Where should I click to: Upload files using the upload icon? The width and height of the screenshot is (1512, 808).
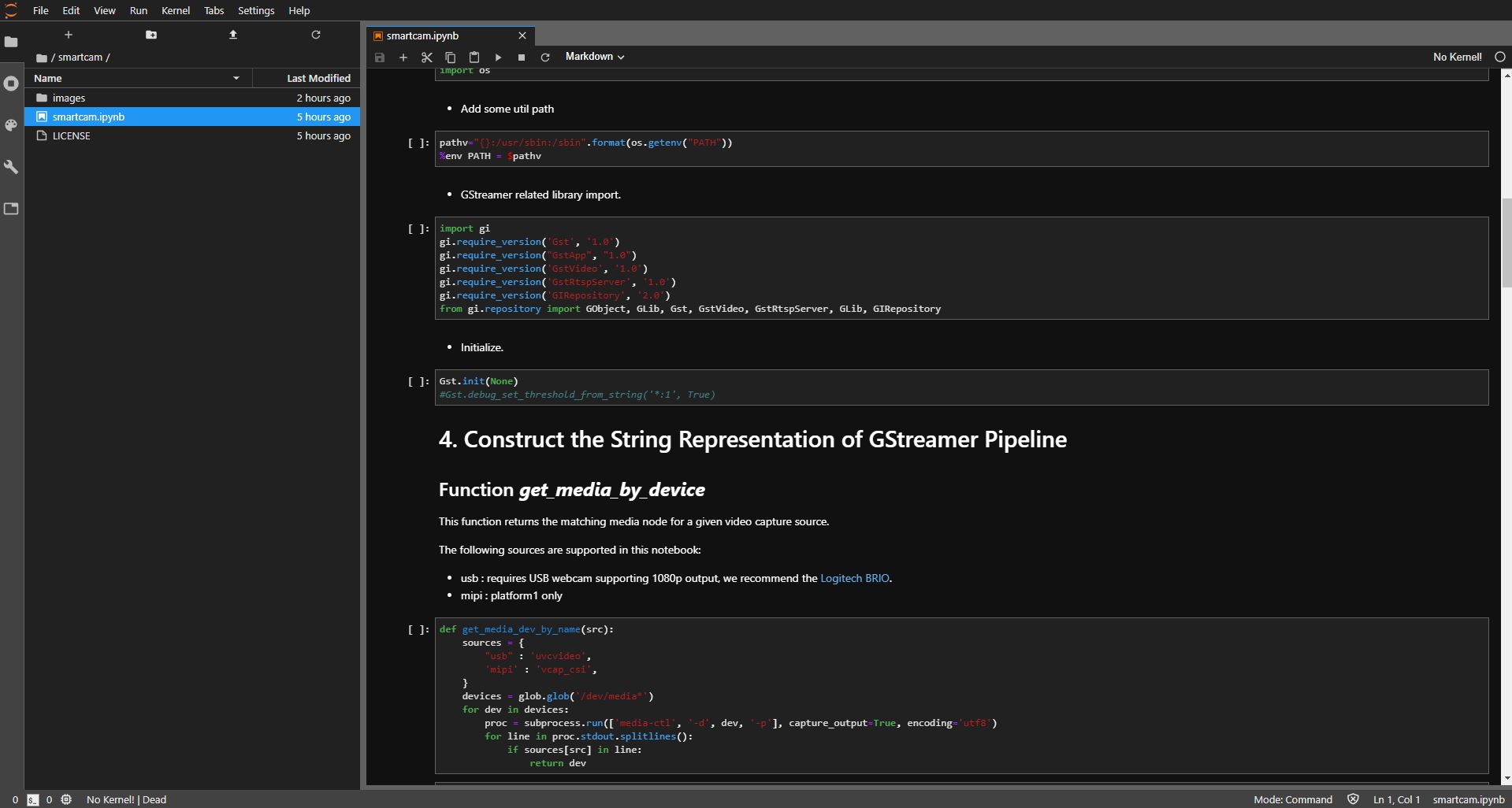(x=233, y=35)
